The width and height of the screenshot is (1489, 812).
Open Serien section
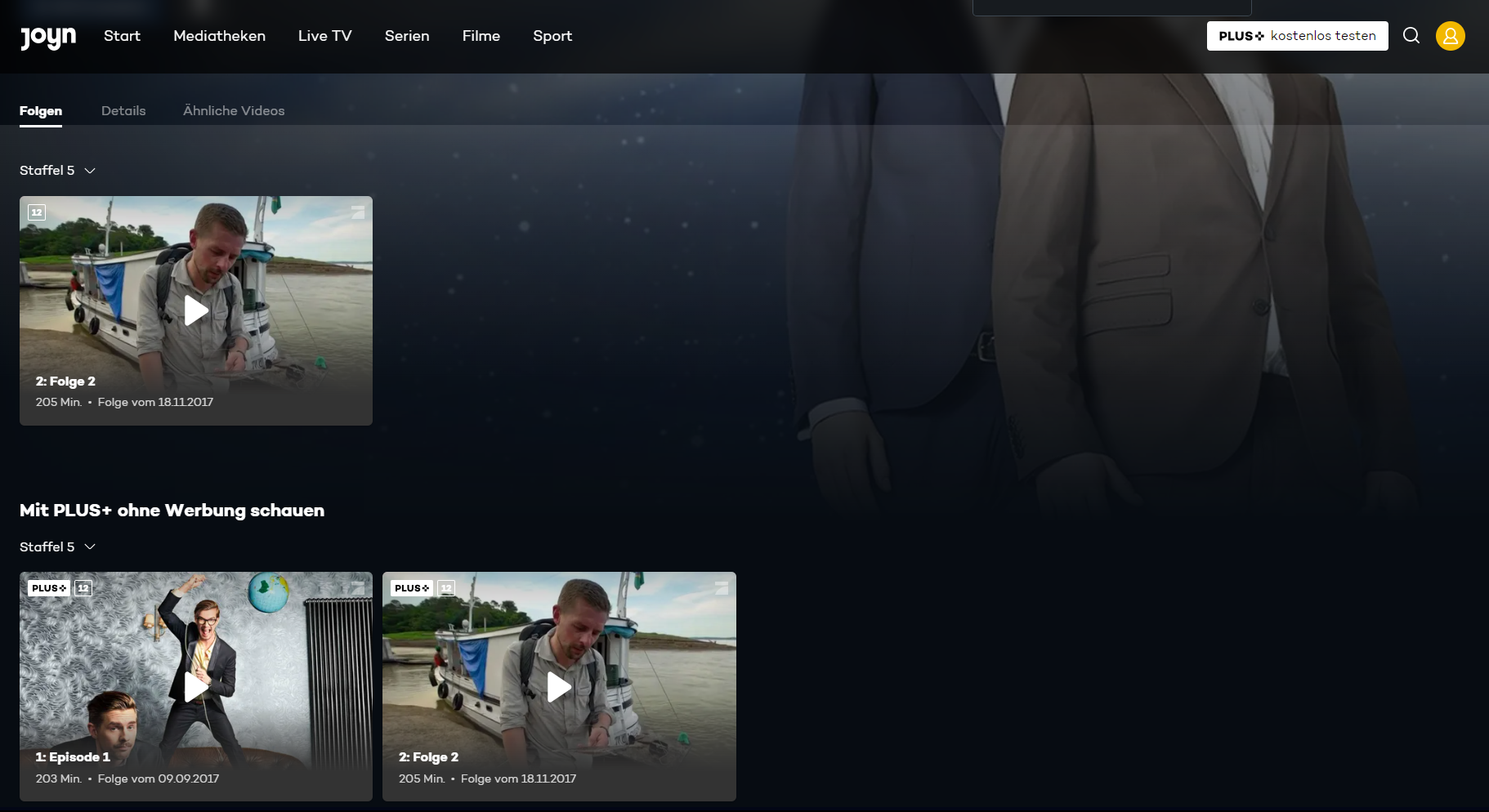(407, 36)
